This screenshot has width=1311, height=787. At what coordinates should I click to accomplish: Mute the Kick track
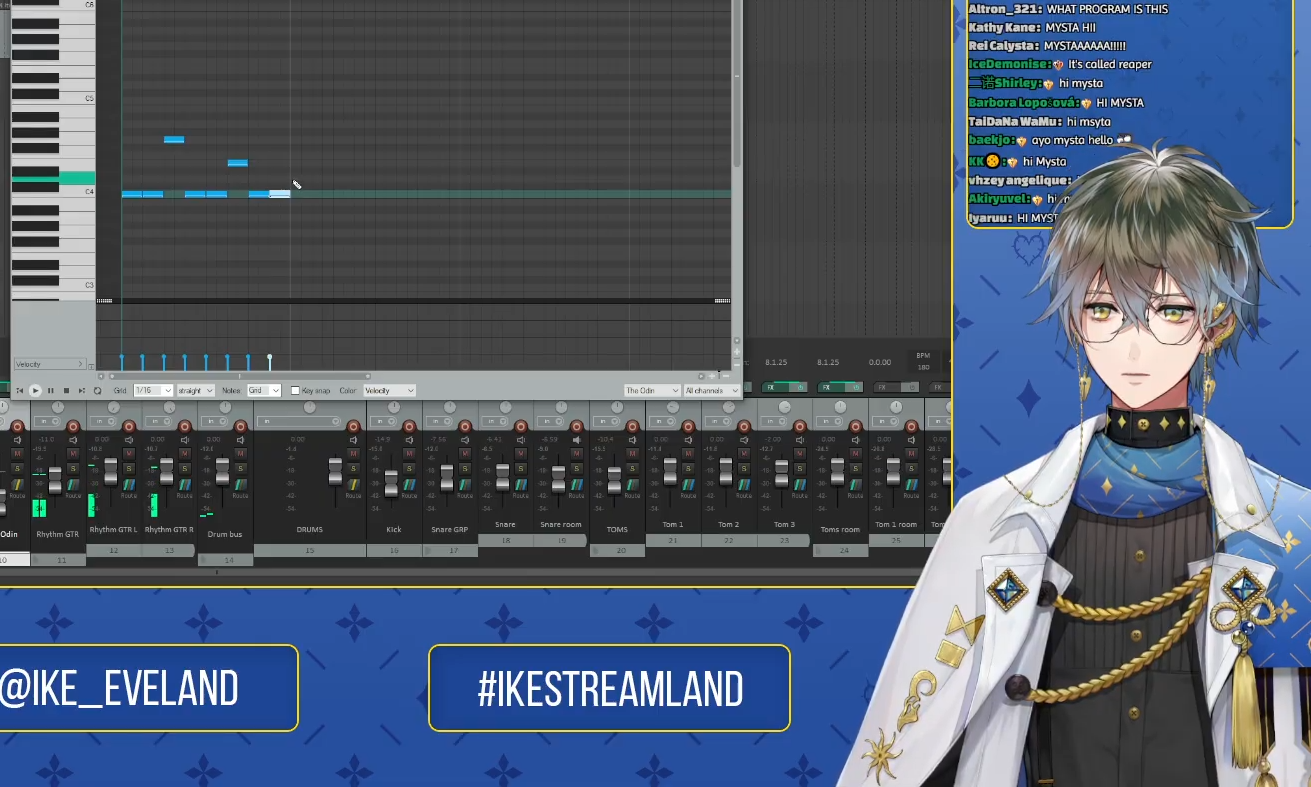pyautogui.click(x=409, y=453)
